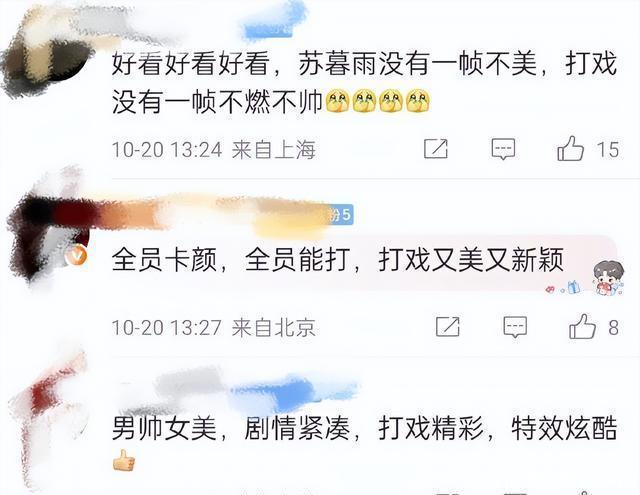Like the comment posted from 上海
Image resolution: width=640 pixels, height=495 pixels.
tap(571, 149)
